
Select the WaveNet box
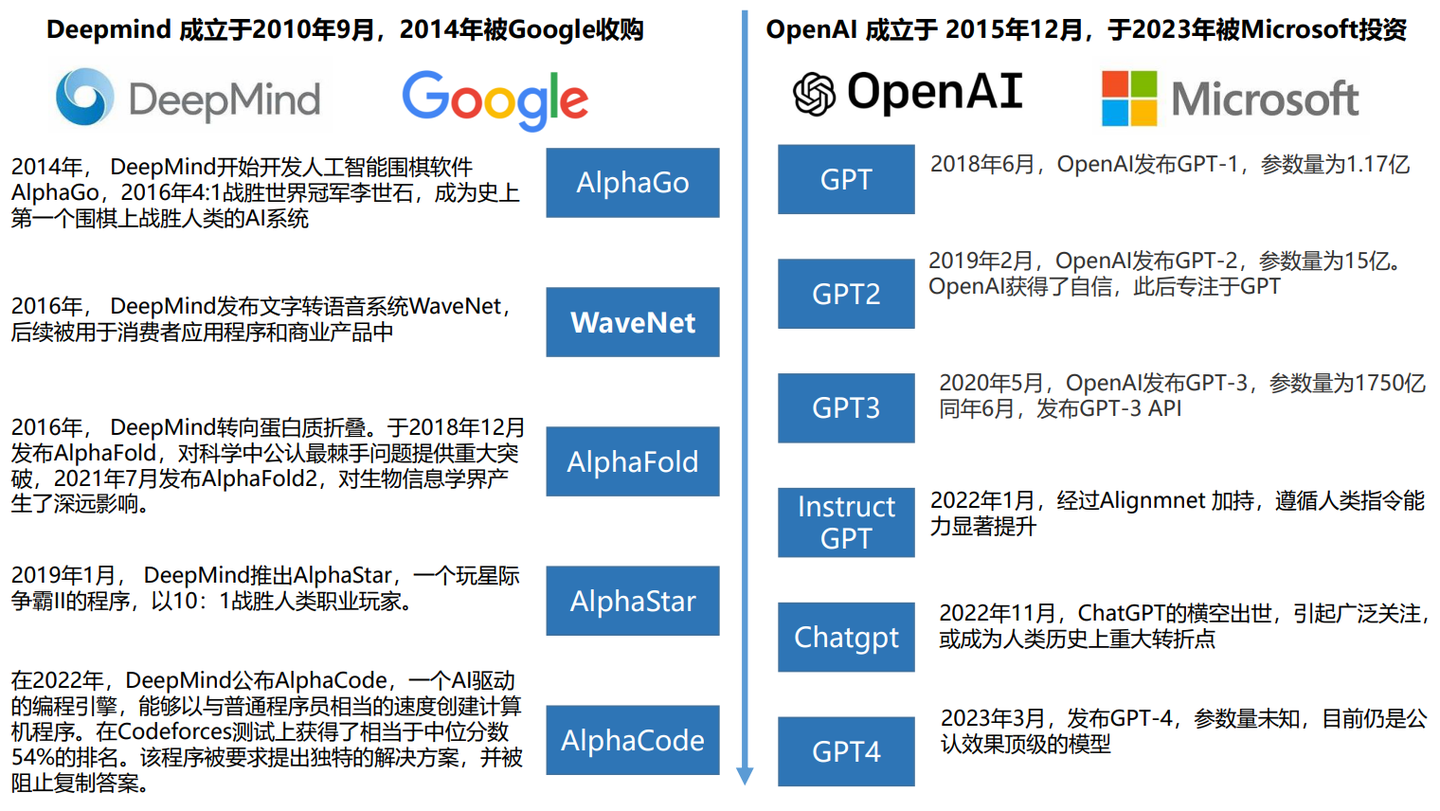pos(632,322)
